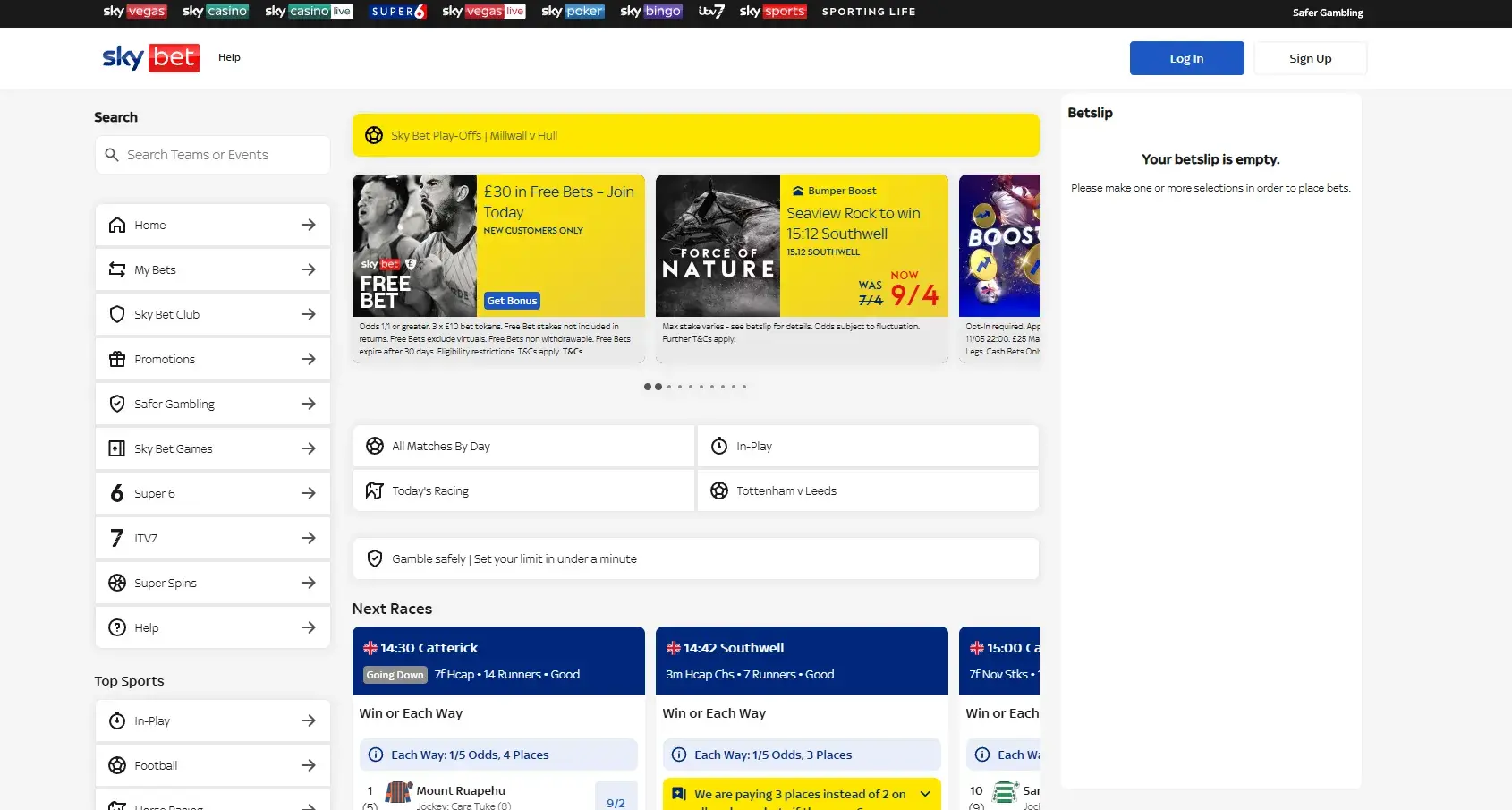
Task: Open the Super 6 logo in top bar
Action: click(x=399, y=12)
